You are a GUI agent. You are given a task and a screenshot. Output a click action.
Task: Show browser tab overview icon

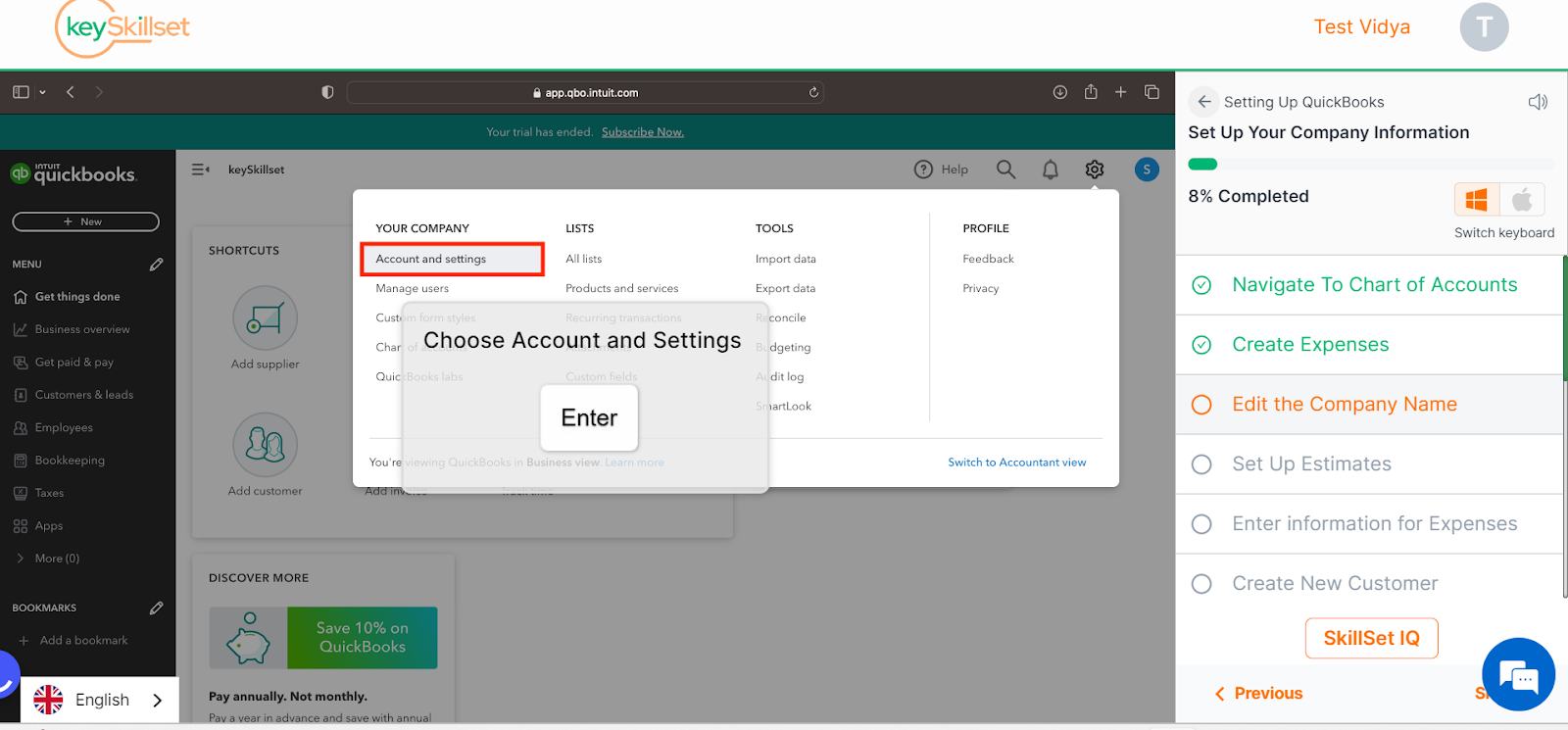coord(1152,92)
